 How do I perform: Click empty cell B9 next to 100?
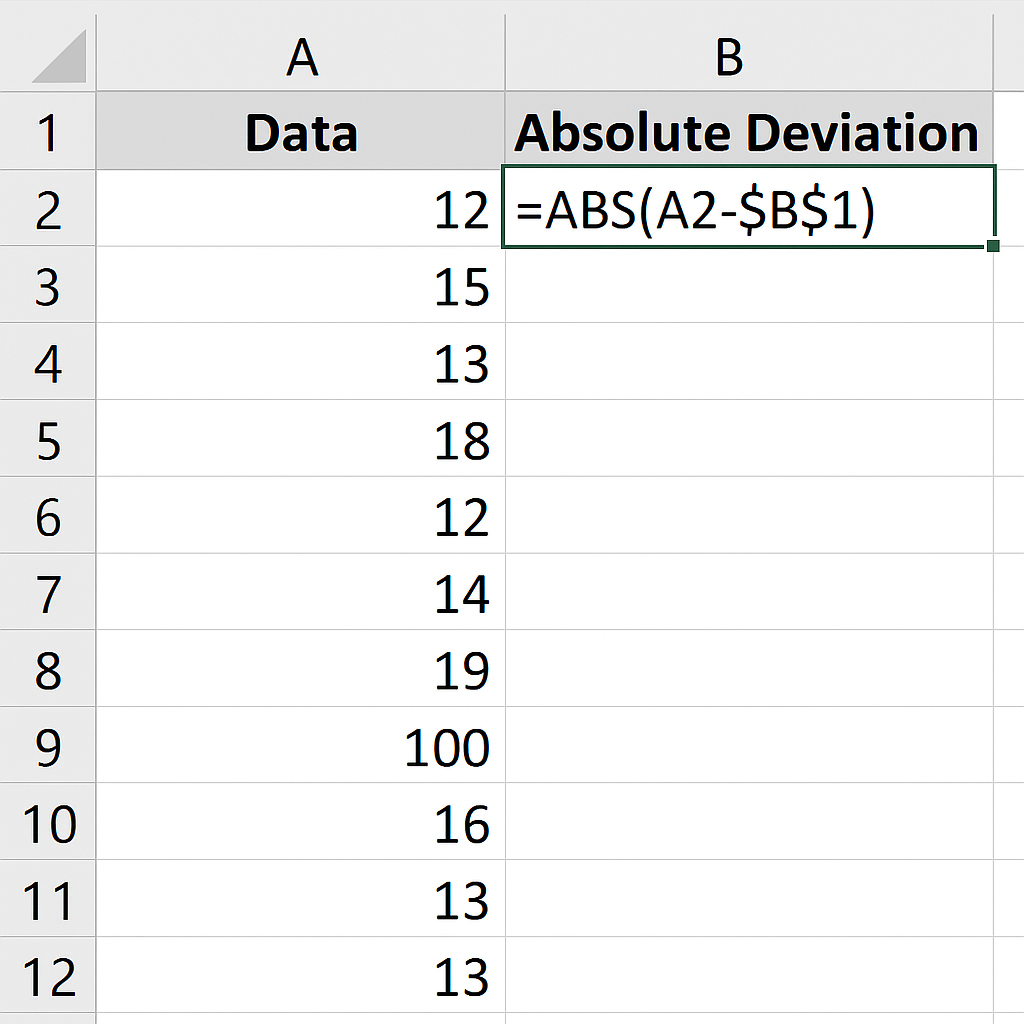pyautogui.click(x=748, y=746)
